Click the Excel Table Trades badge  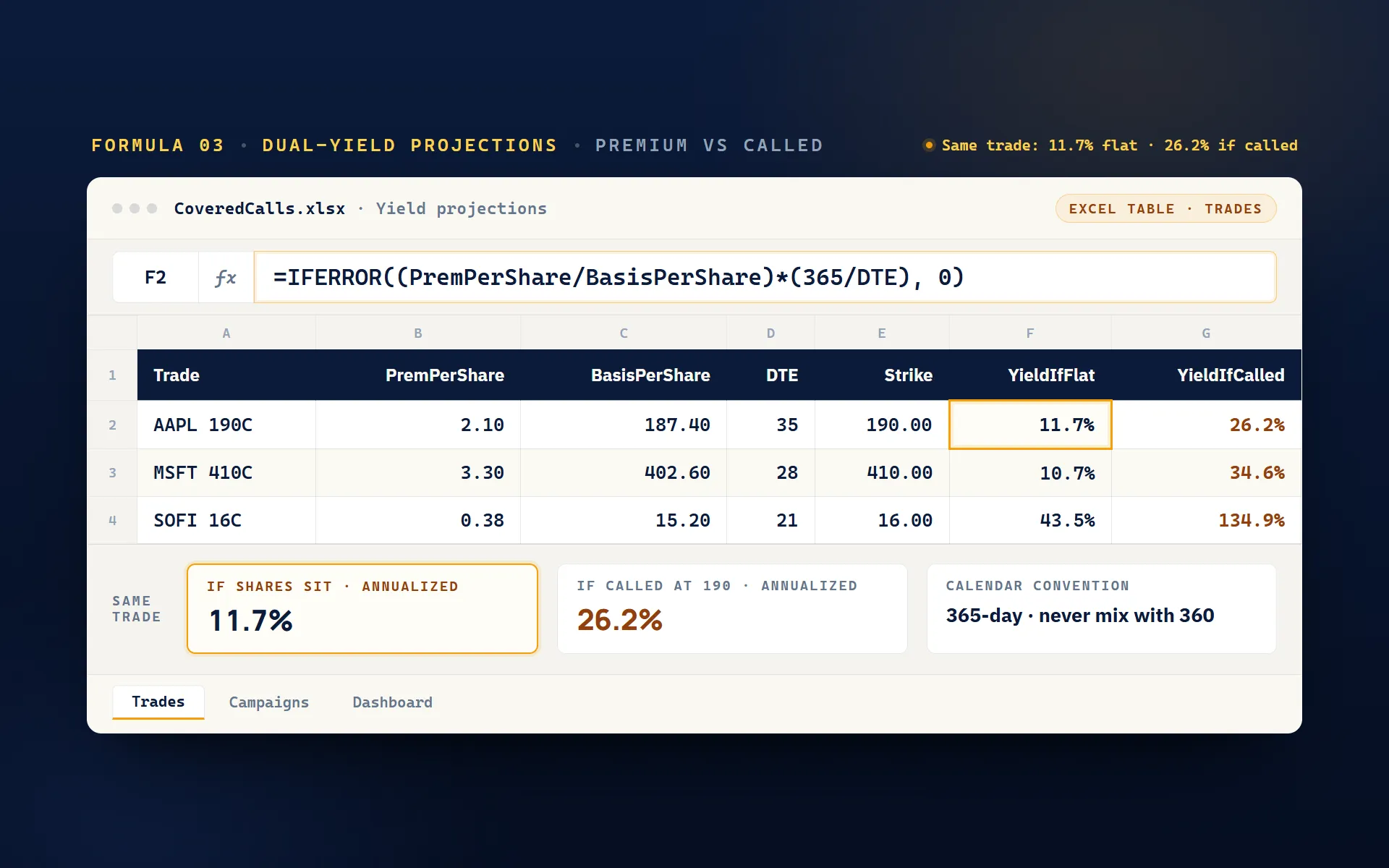[1165, 208]
